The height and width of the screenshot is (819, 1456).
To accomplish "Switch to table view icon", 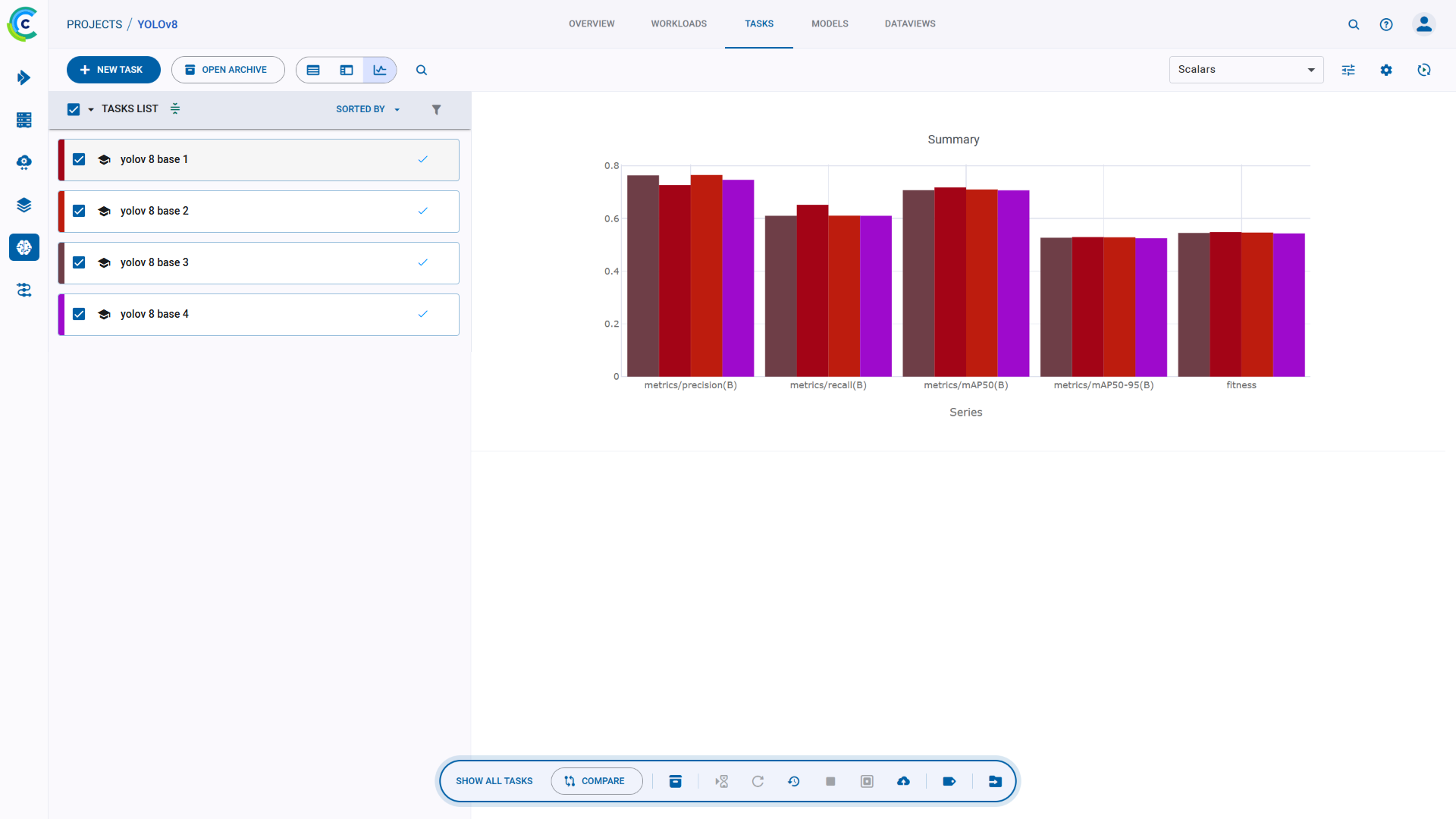I will pyautogui.click(x=313, y=70).
